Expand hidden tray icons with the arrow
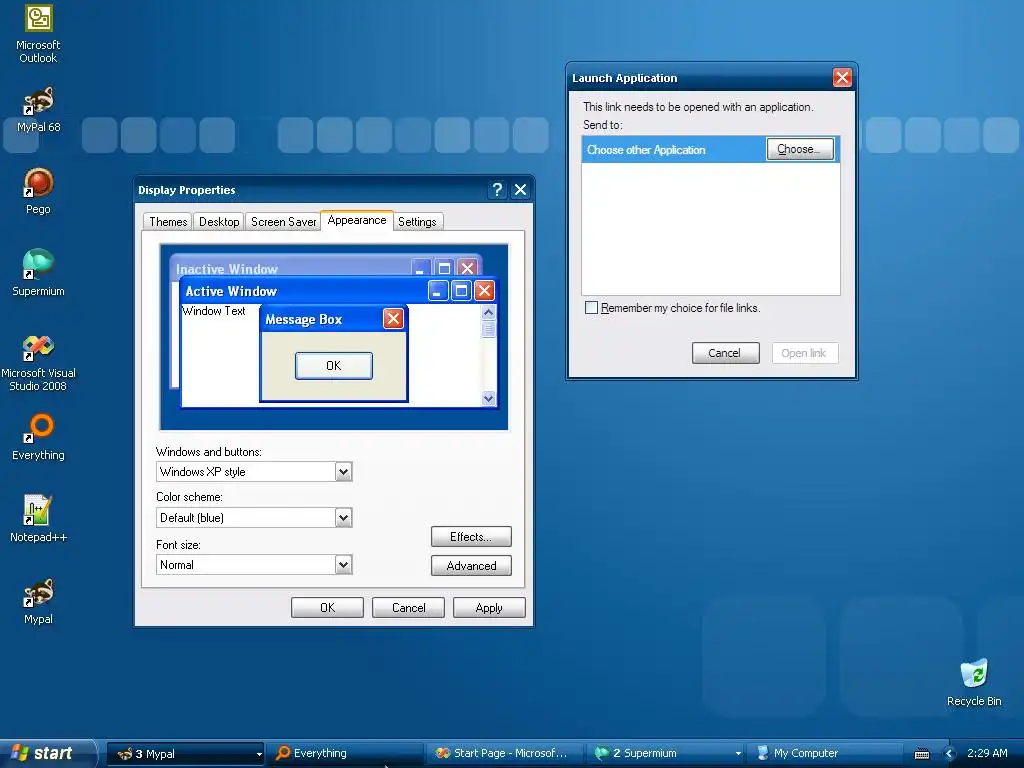The image size is (1024, 768). [950, 754]
